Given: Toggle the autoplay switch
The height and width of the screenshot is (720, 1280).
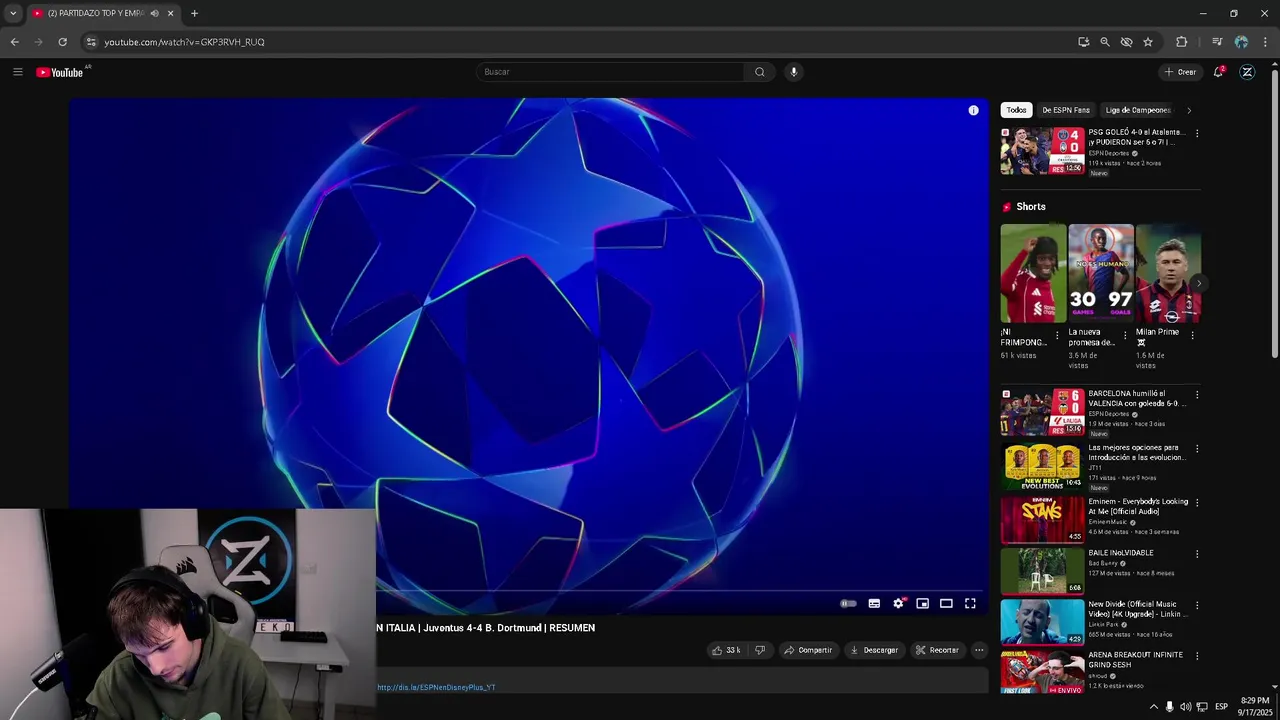Looking at the screenshot, I should click(x=848, y=603).
